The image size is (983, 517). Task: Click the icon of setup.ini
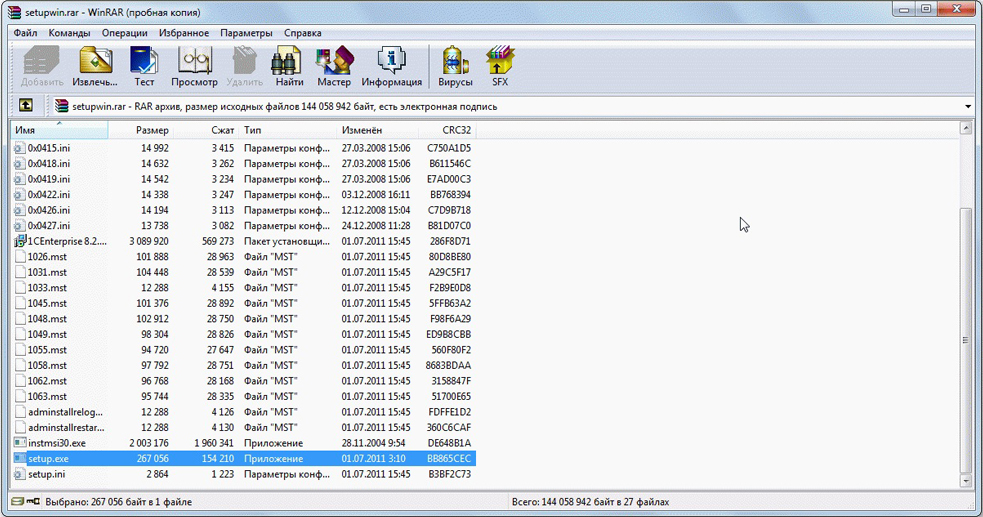(20, 474)
